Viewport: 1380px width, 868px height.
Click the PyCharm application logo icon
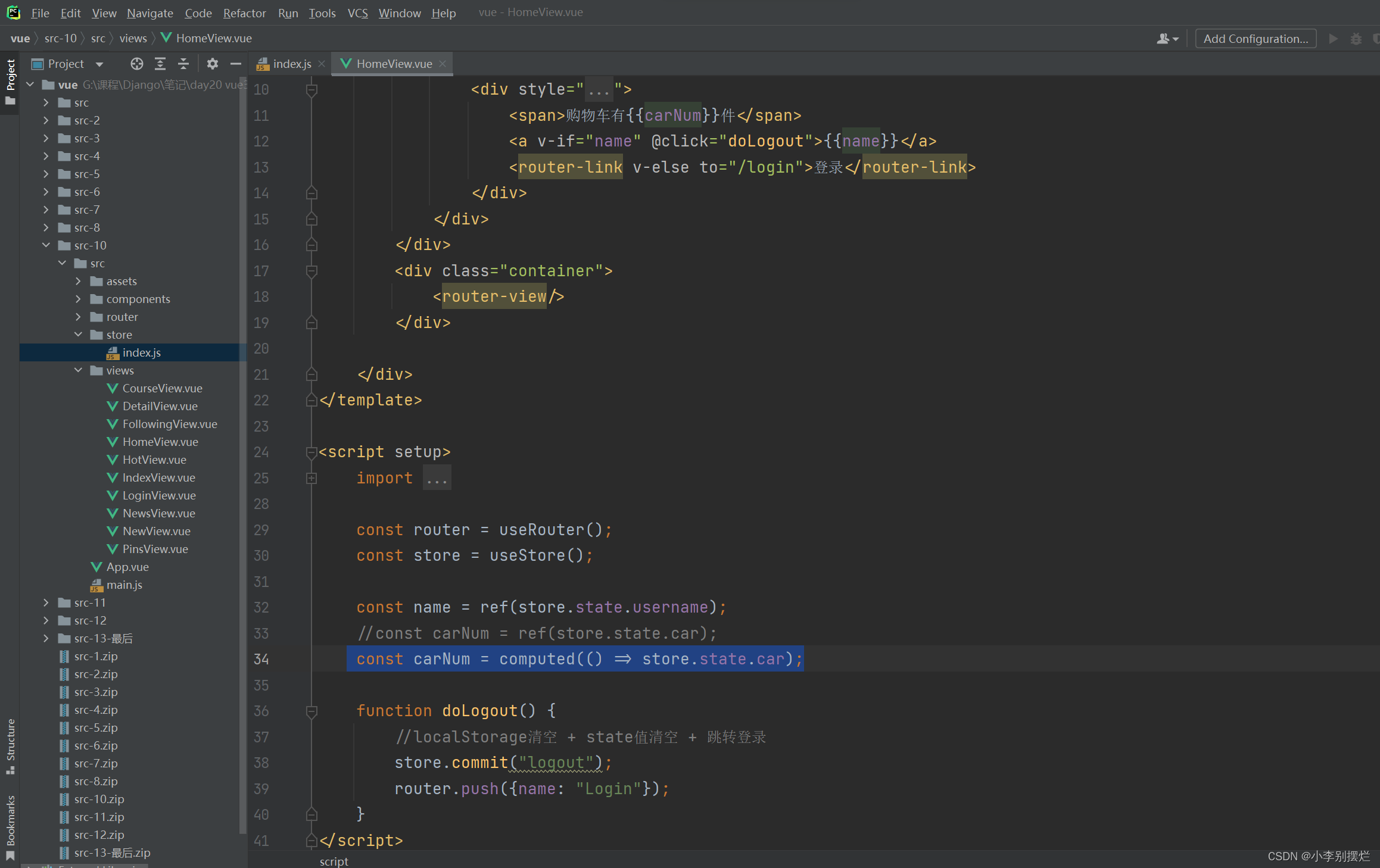click(x=13, y=13)
